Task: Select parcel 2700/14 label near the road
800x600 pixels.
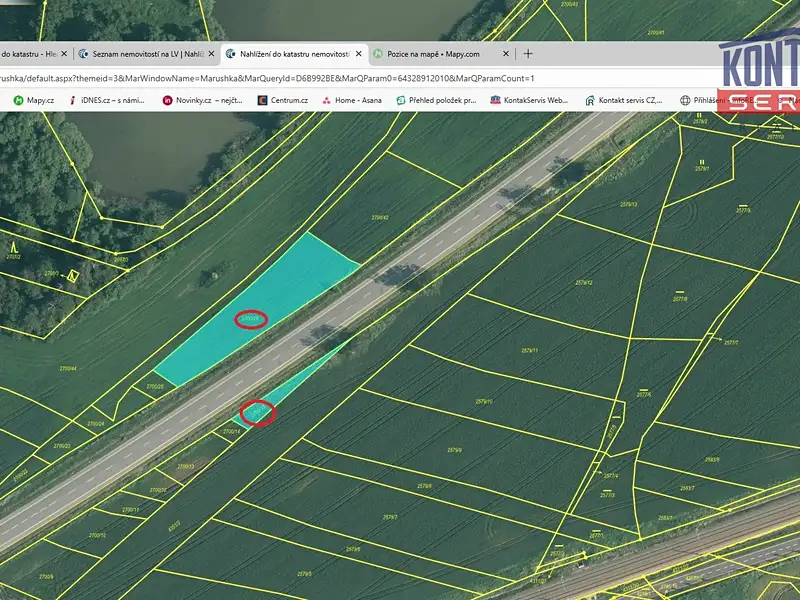Action: [x=232, y=432]
